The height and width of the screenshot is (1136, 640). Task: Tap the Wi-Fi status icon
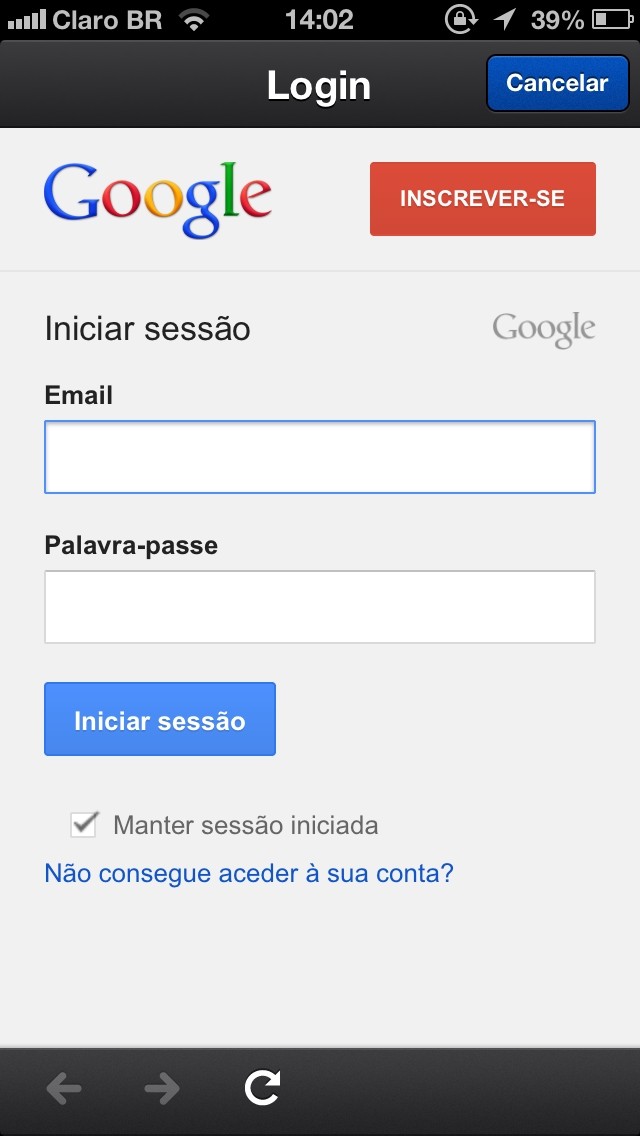194,19
